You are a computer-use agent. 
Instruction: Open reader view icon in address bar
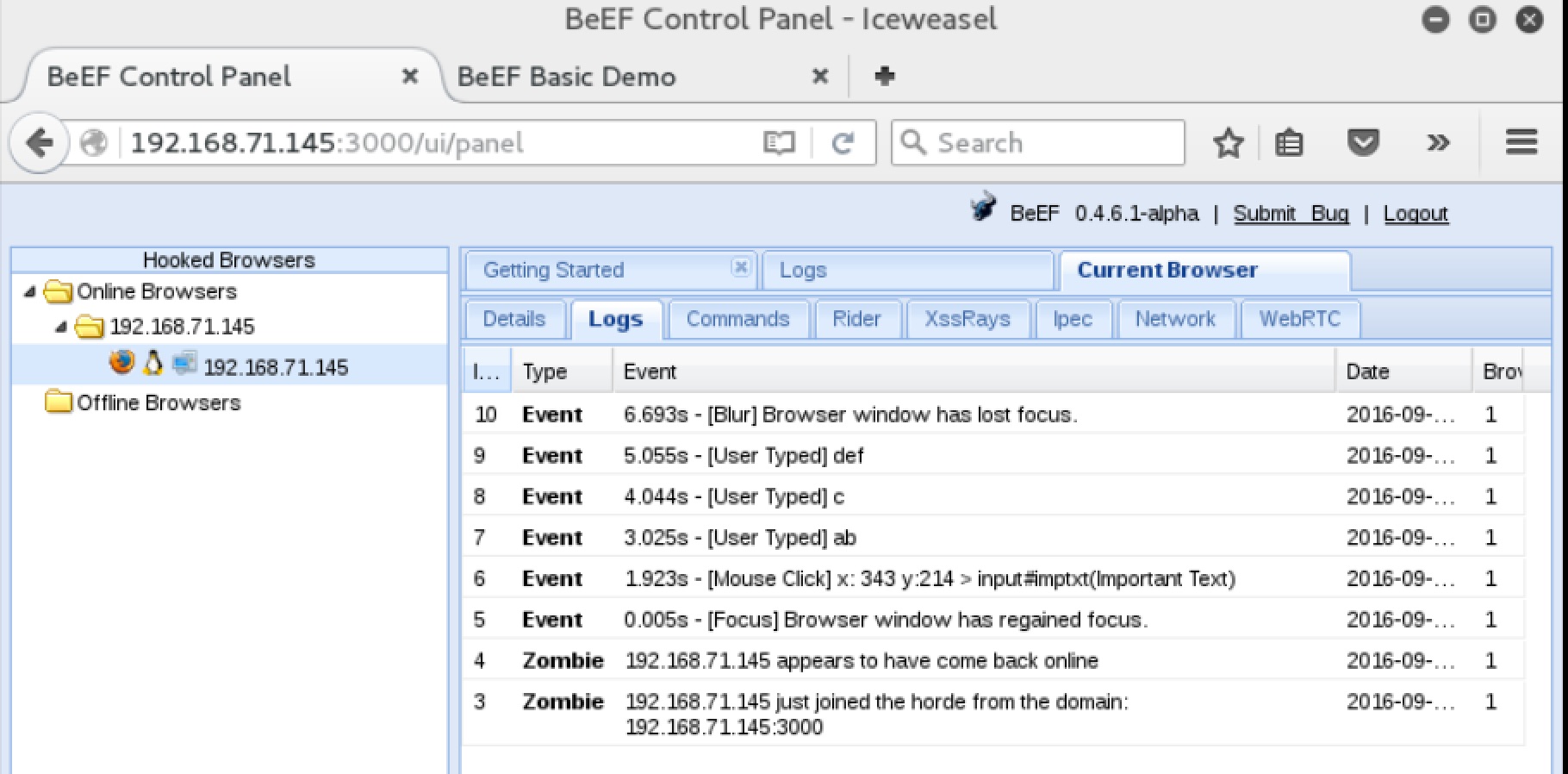[779, 143]
